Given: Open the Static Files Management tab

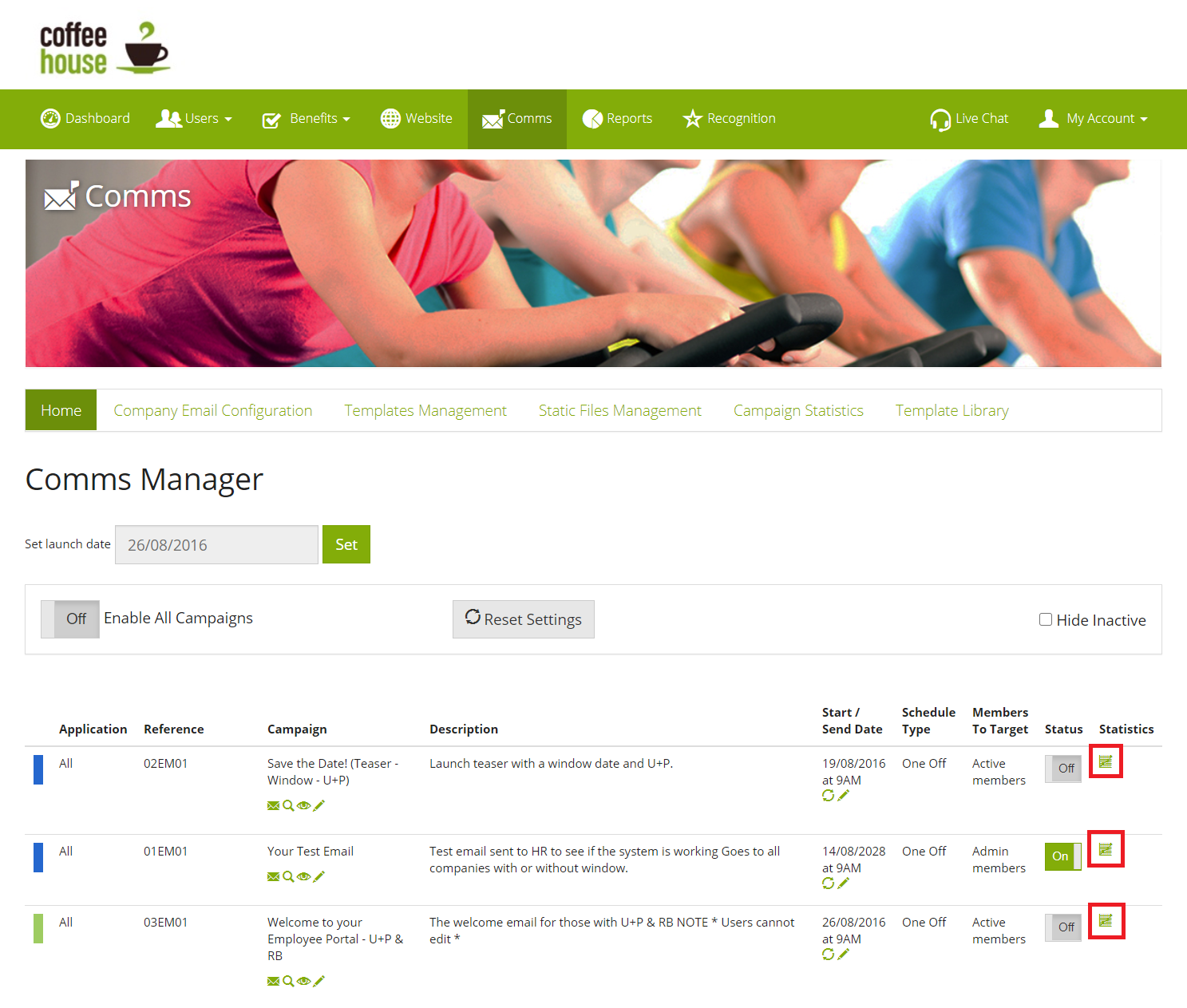Looking at the screenshot, I should pyautogui.click(x=620, y=410).
